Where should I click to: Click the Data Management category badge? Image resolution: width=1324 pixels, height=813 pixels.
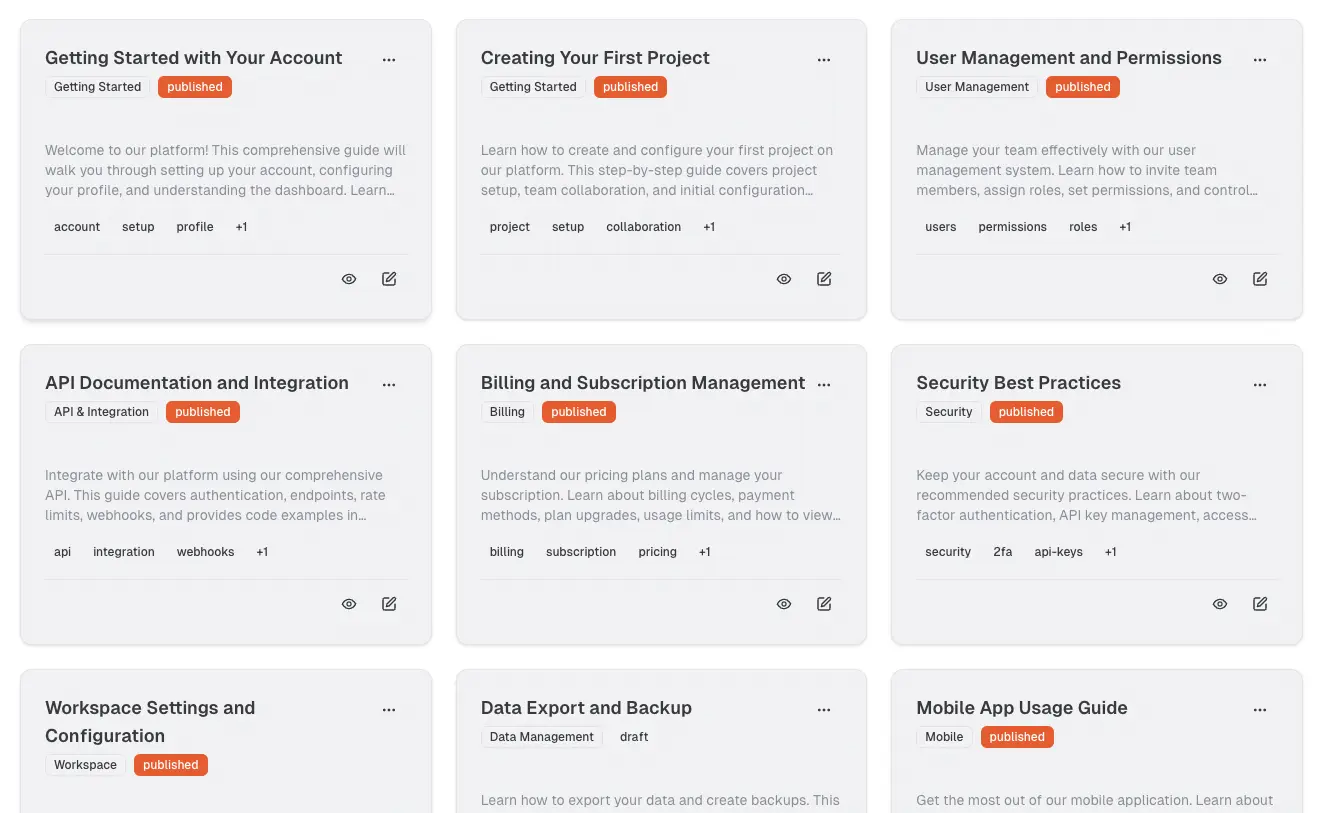(542, 737)
